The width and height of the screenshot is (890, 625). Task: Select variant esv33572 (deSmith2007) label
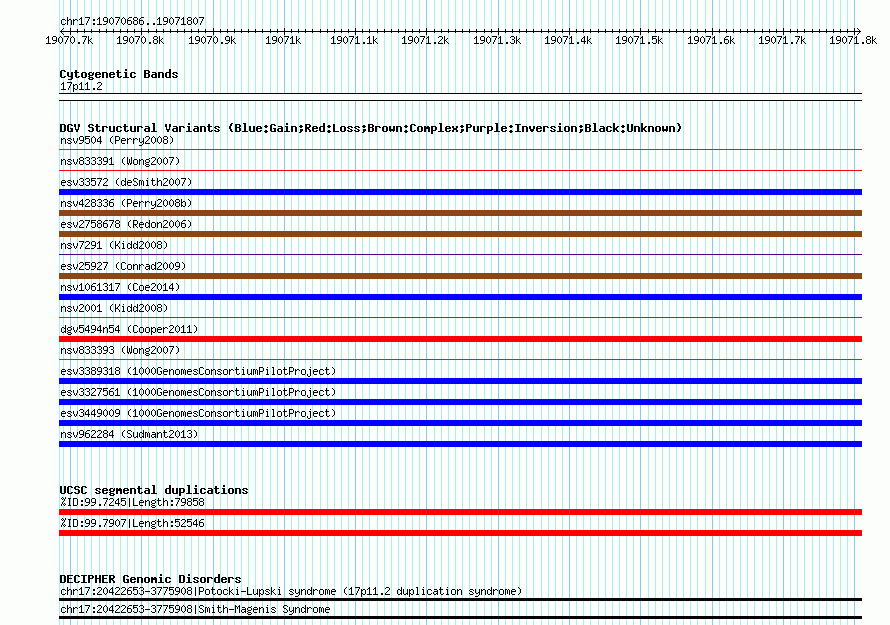(x=126, y=182)
